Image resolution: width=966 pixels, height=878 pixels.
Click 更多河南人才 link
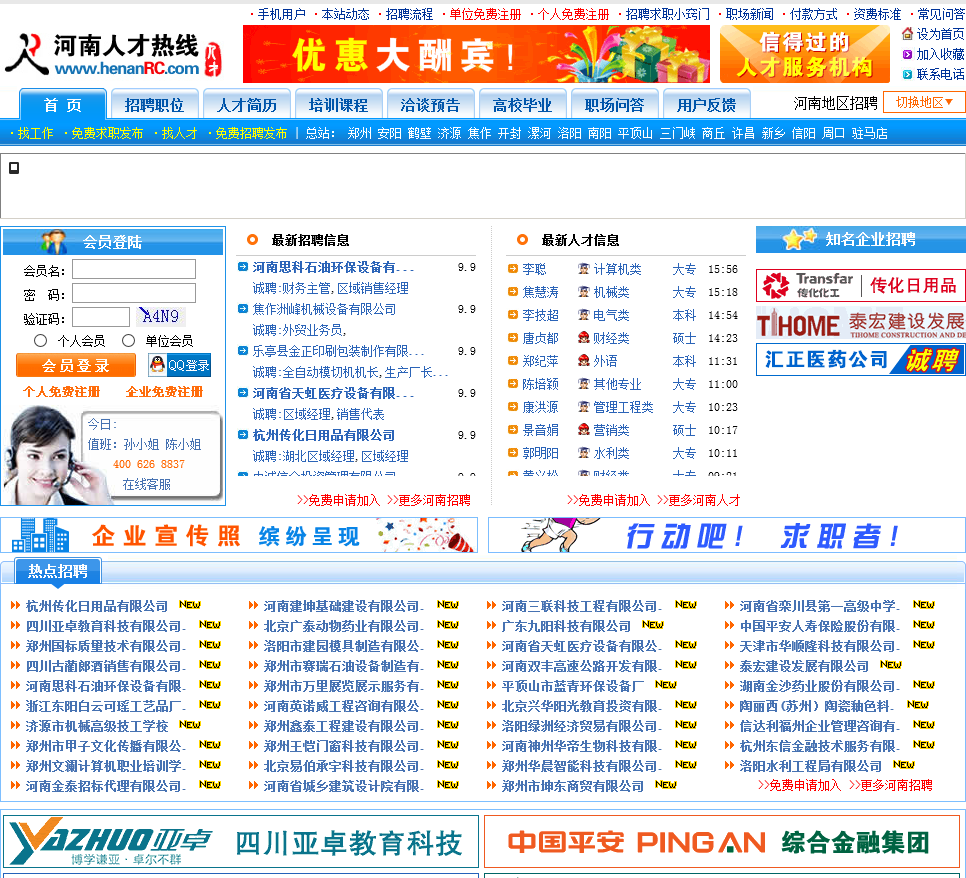[699, 500]
